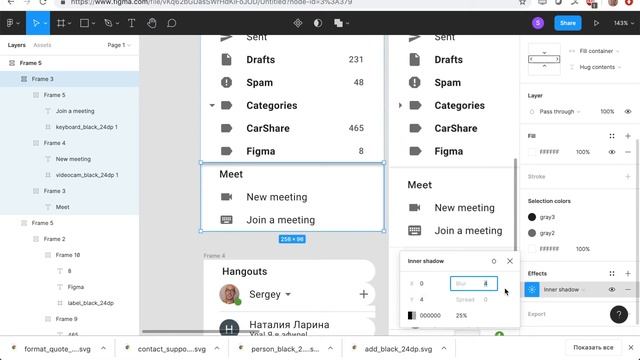Image resolution: width=640 pixels, height=360 pixels.
Task: Close the Inner shadow popup
Action: (x=510, y=261)
